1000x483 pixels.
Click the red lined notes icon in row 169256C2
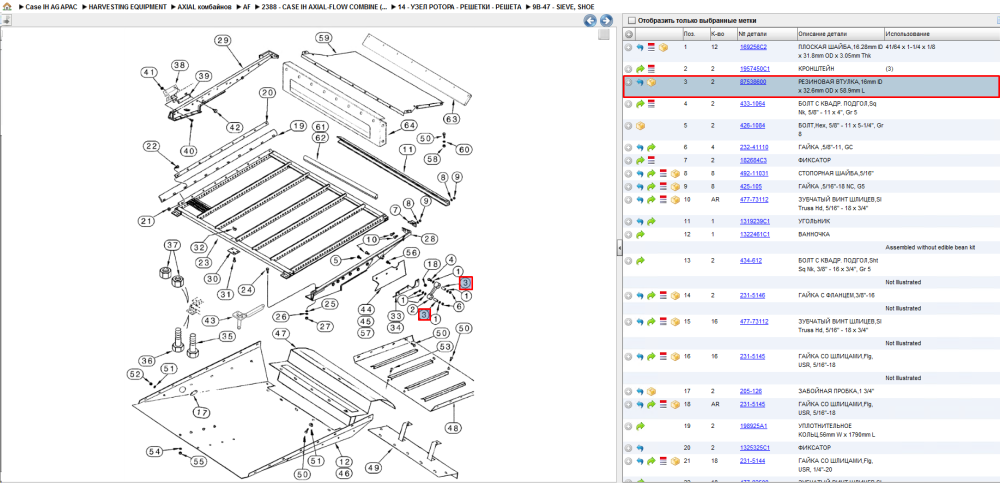652,47
